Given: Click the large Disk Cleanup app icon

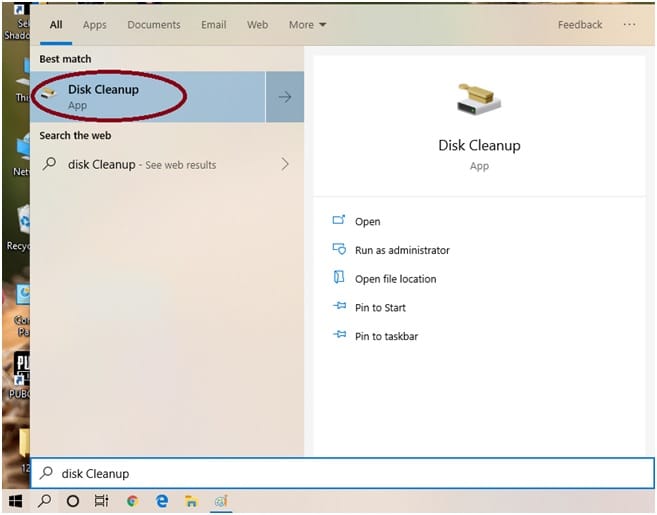Looking at the screenshot, I should click(x=479, y=99).
